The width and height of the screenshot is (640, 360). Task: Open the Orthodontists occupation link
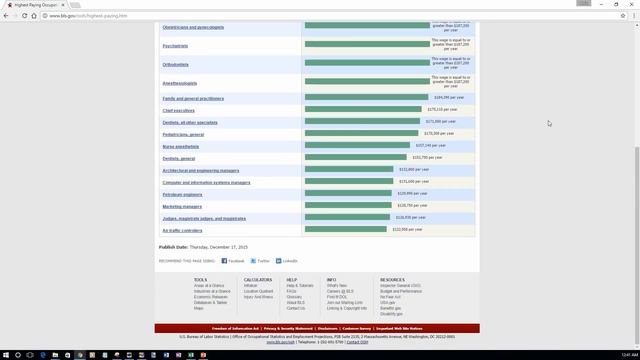click(176, 65)
